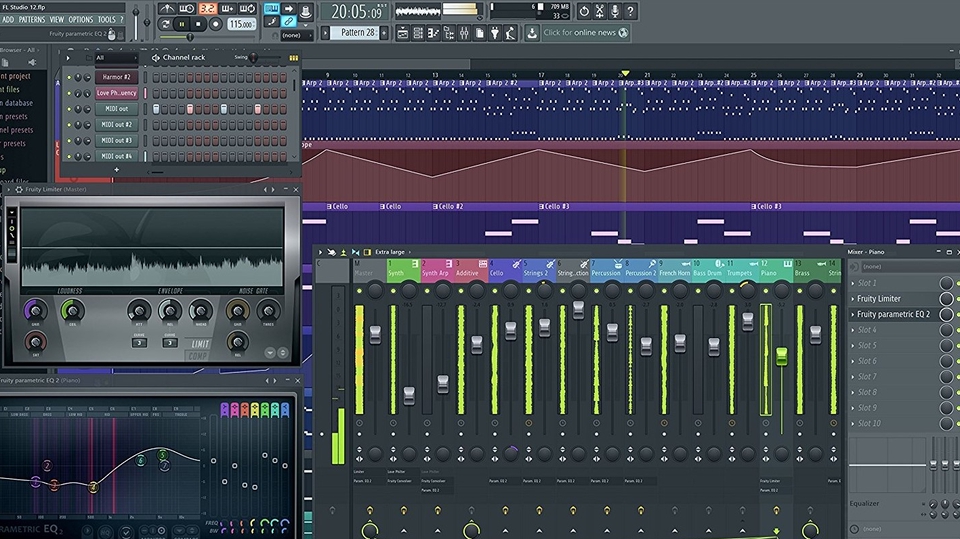The image size is (960, 539).
Task: Toggle pattern/song loop mode button
Action: 165,24
